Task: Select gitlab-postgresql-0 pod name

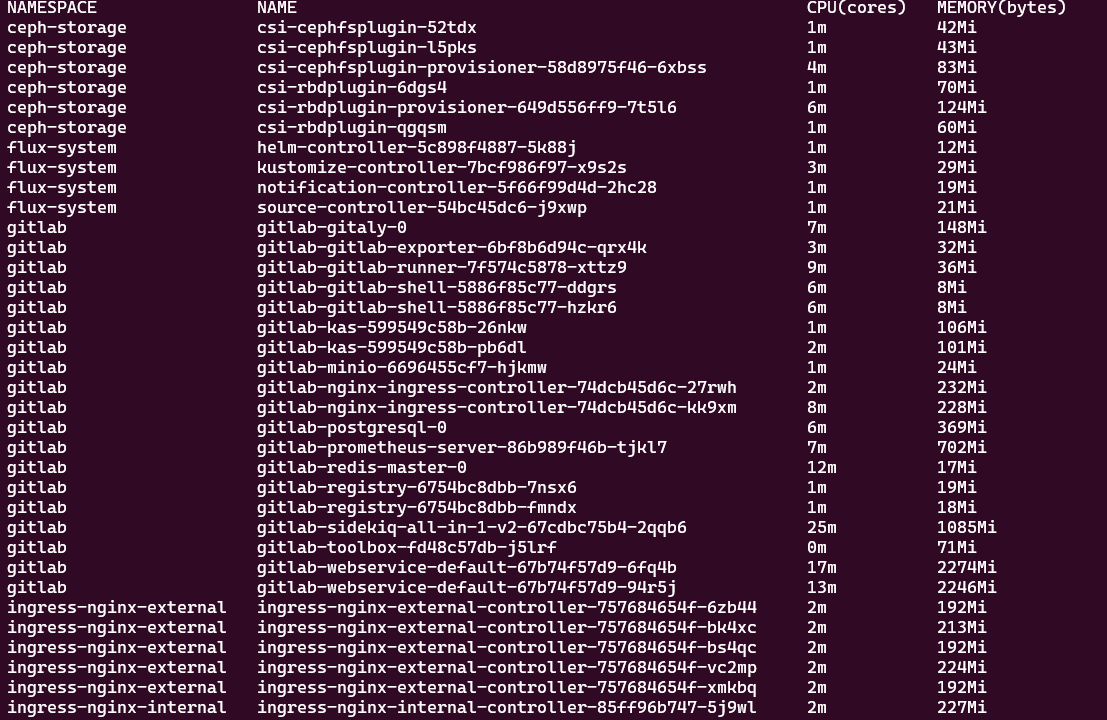Action: click(351, 428)
